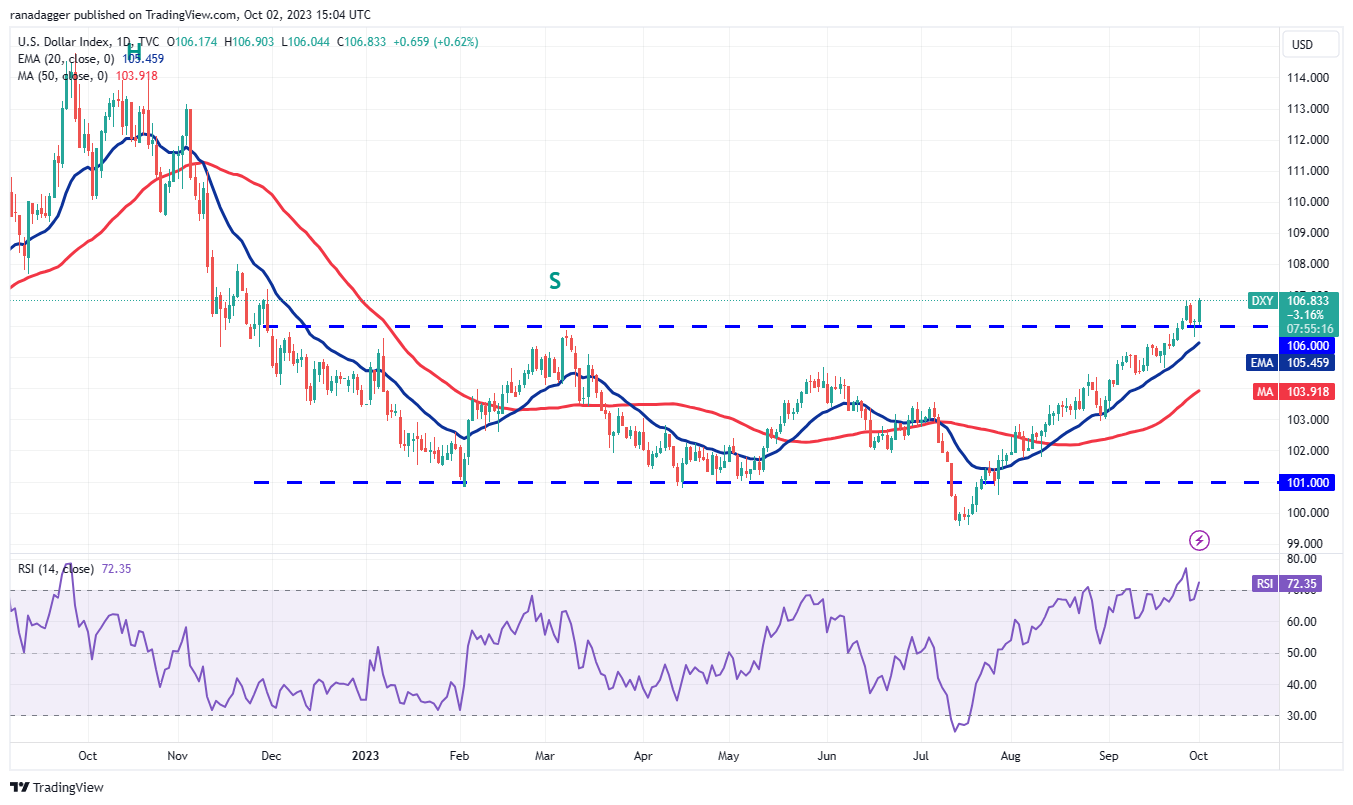This screenshot has width=1353, height=805.
Task: Select the U.S. Dollar Index ticker name
Action: pos(60,44)
